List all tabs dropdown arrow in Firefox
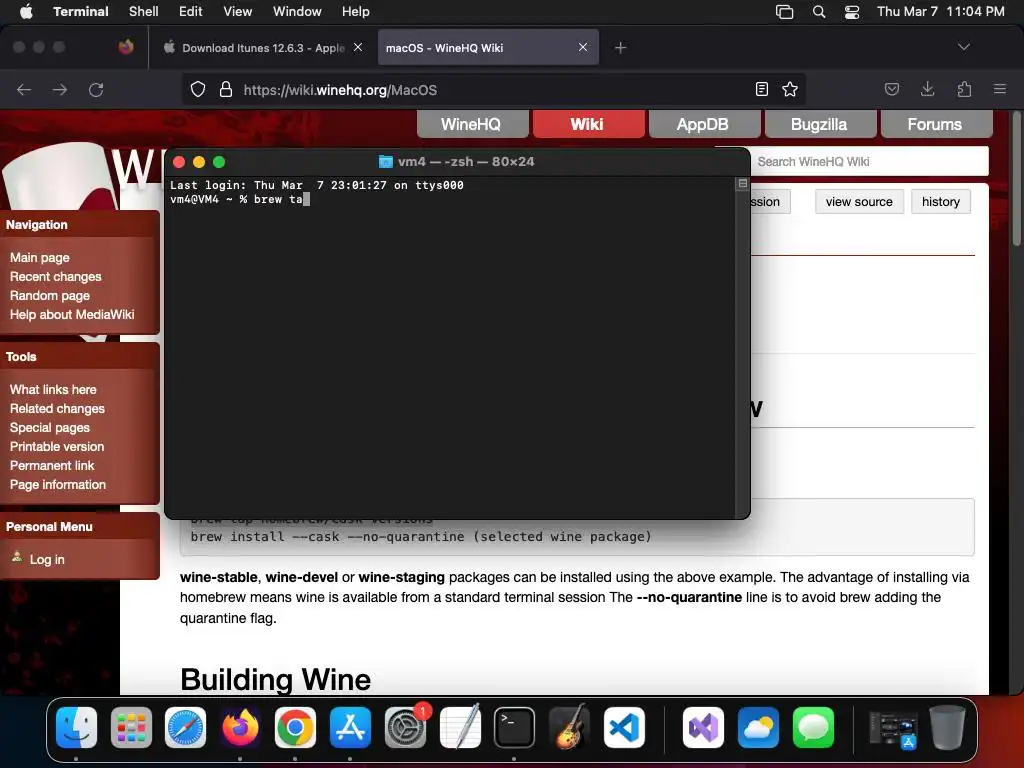This screenshot has height=768, width=1024. coord(963,47)
